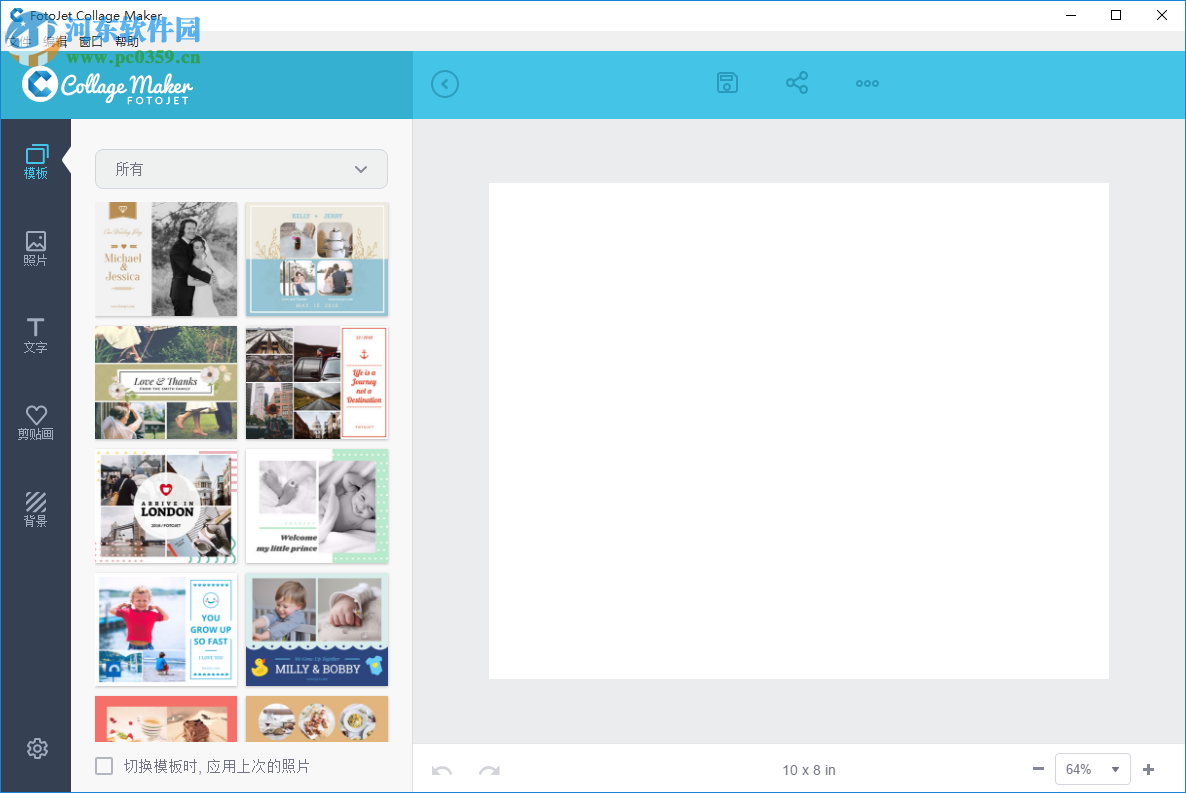Screen dimensions: 1186x793
Task: Click the 模板 (Templates) sidebar icon
Action: click(36, 162)
